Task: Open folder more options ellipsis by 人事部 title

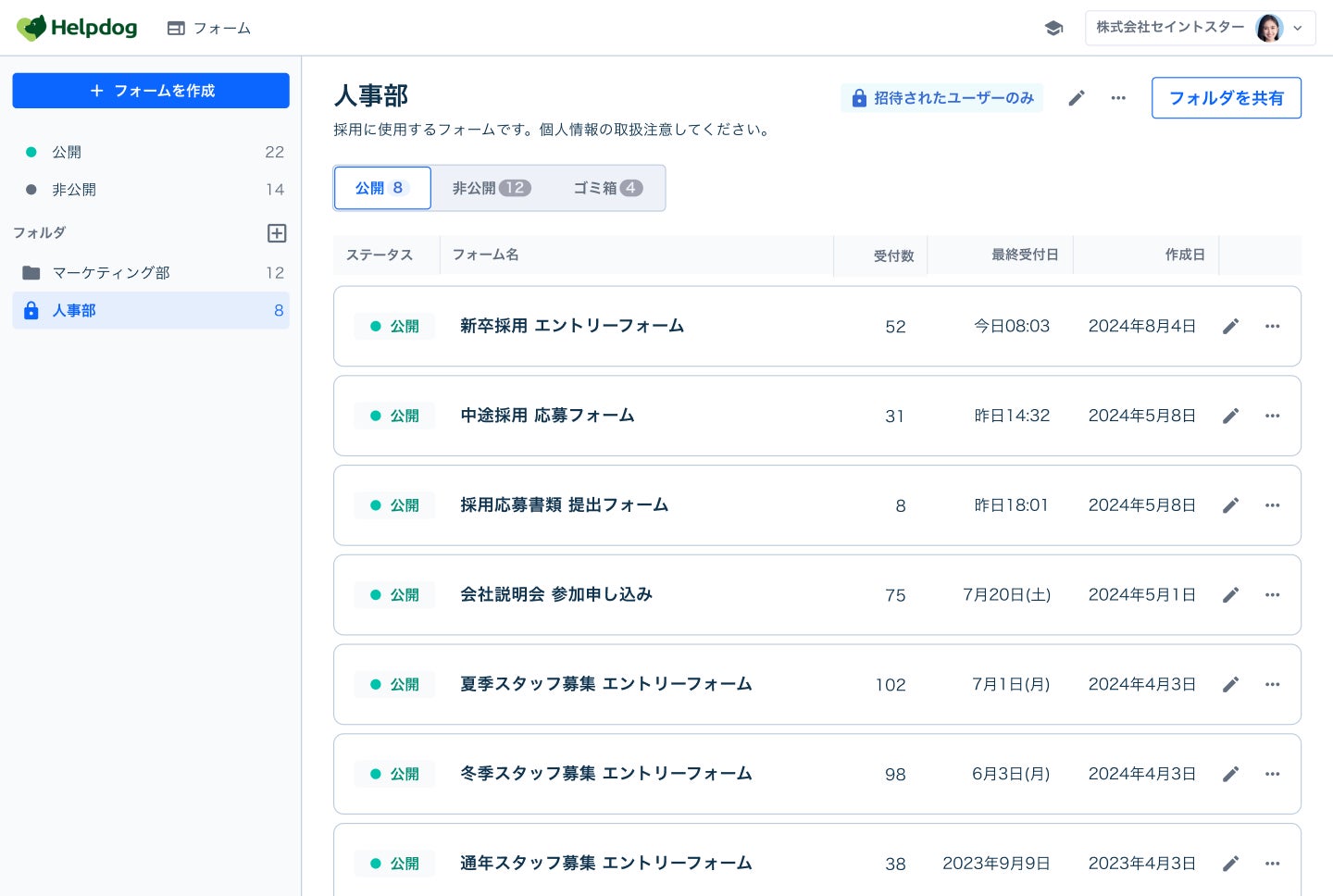Action: point(1118,98)
